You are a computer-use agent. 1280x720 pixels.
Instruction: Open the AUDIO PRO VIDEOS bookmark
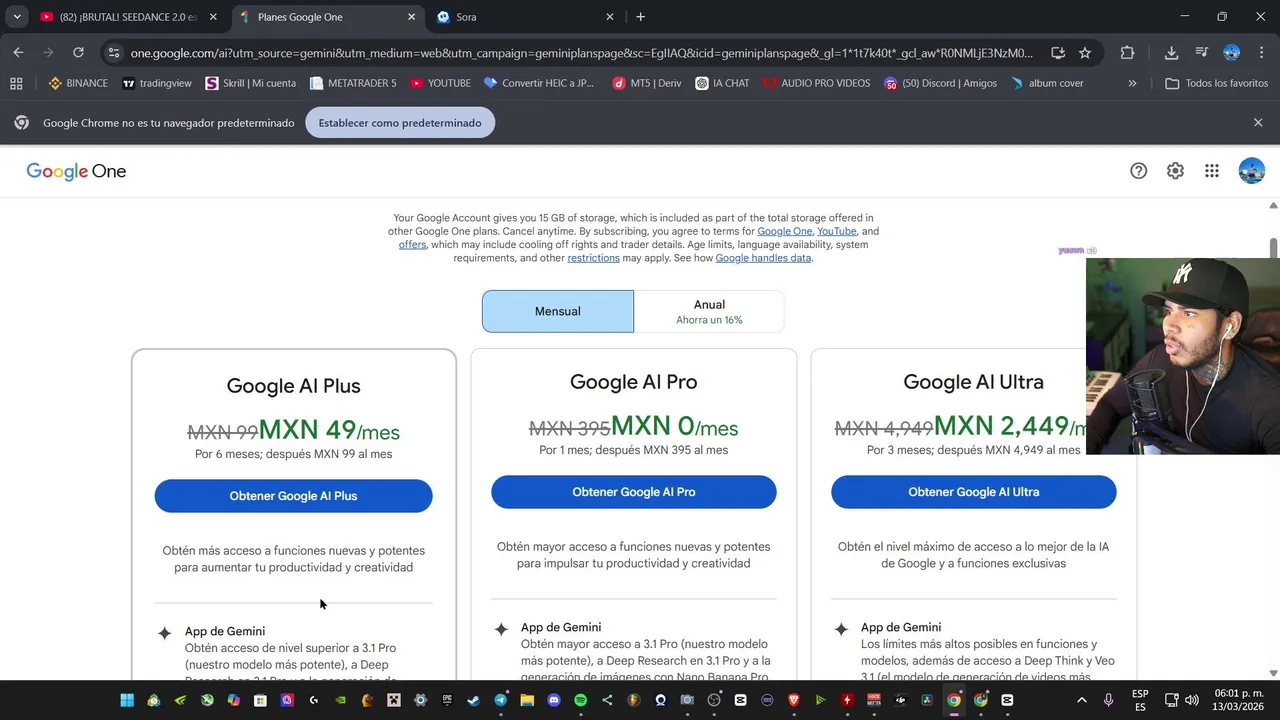click(816, 83)
